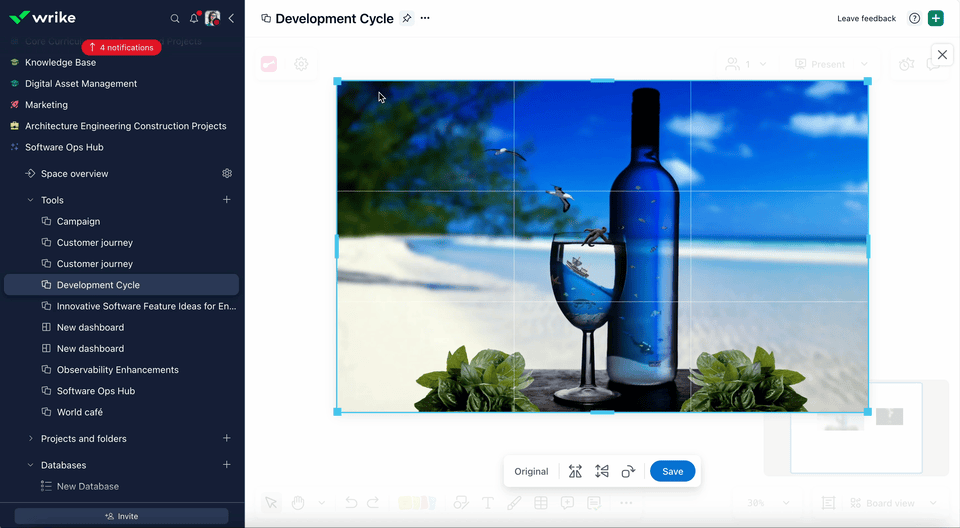
Task: Select Development Cycle in the sidebar
Action: 121,285
